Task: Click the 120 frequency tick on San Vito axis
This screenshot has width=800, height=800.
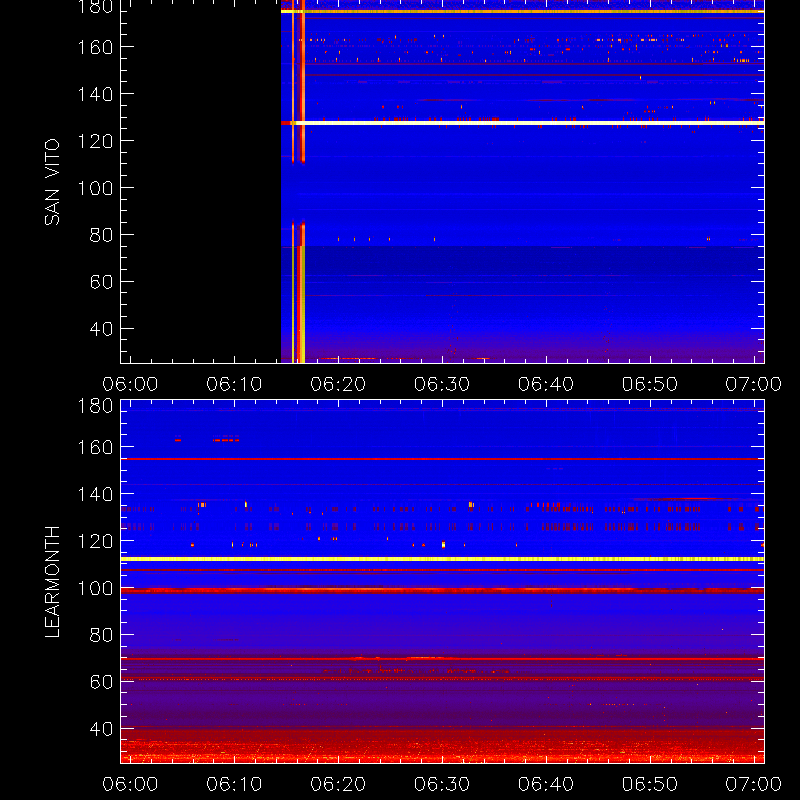Action: pyautogui.click(x=95, y=141)
